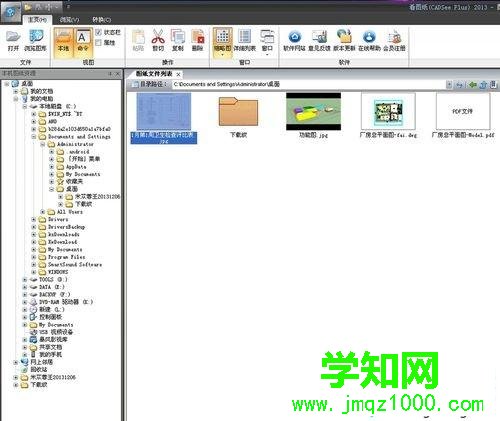The image size is (500, 421).
Task: Collapse the 本地磁盘 (C:) node
Action: 25,107
